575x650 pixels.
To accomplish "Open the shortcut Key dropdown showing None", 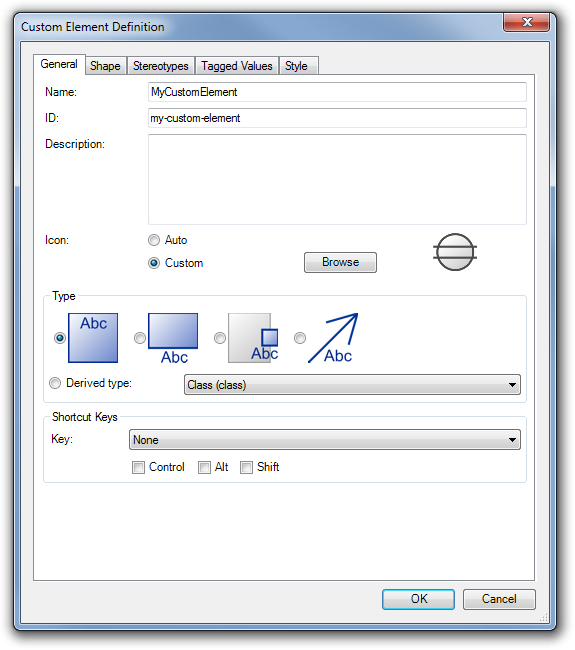I will (x=325, y=439).
